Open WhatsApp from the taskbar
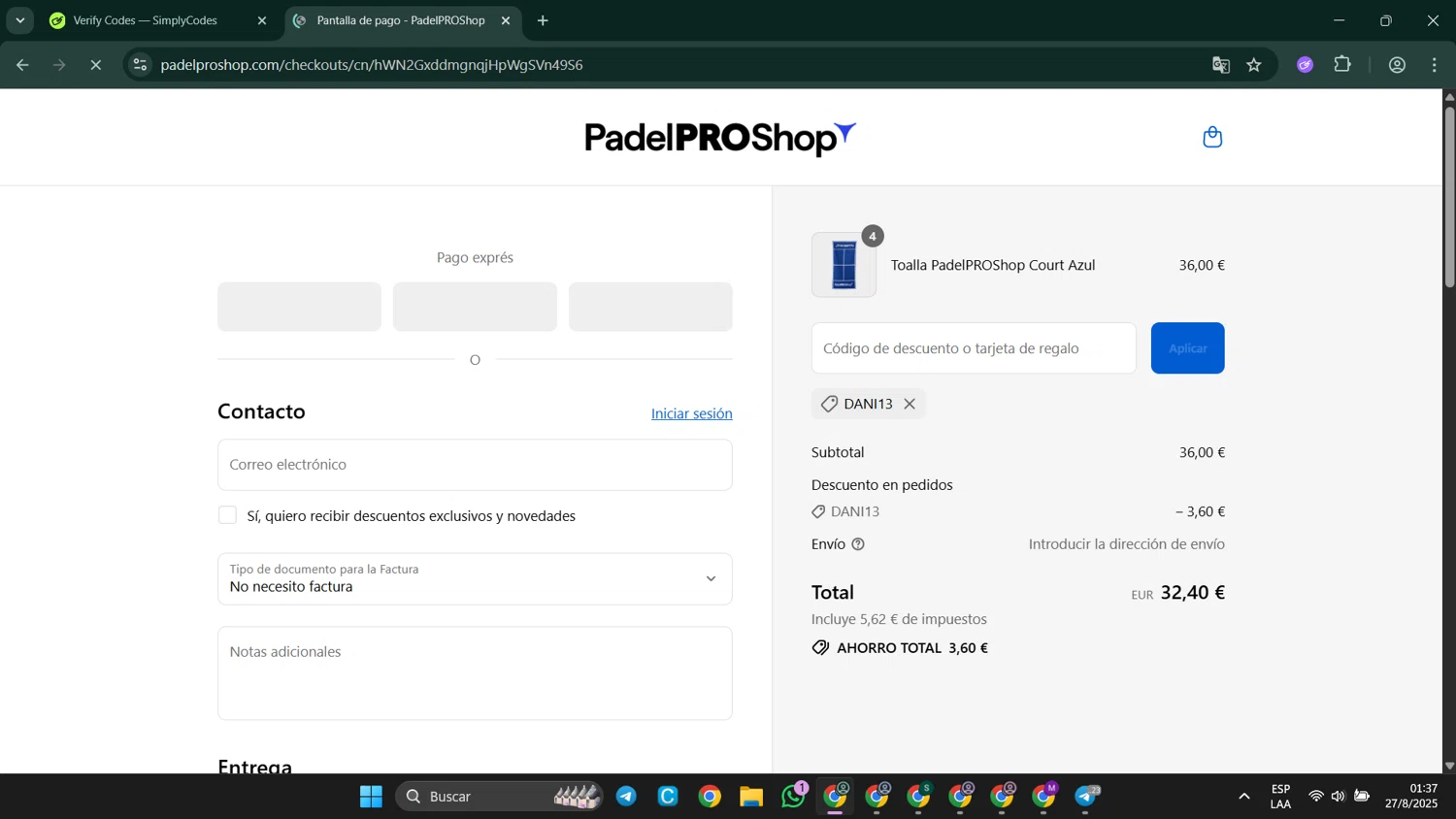This screenshot has height=819, width=1456. 793,797
